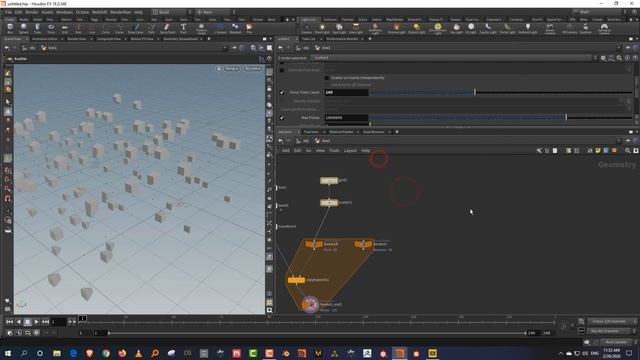This screenshot has height=360, width=640.
Task: Open network editor Layout menu
Action: [x=350, y=151]
